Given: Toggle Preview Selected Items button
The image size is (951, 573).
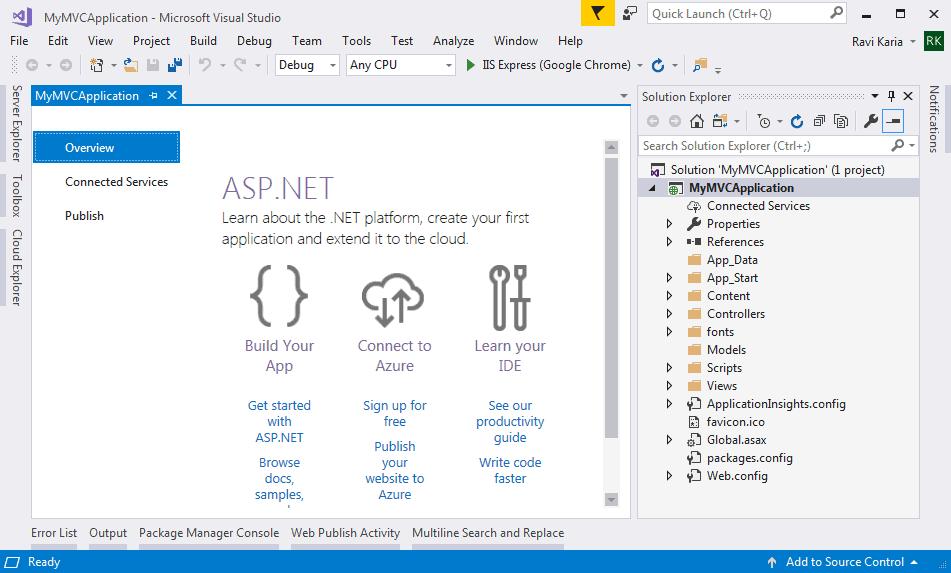Looking at the screenshot, I should click(893, 121).
